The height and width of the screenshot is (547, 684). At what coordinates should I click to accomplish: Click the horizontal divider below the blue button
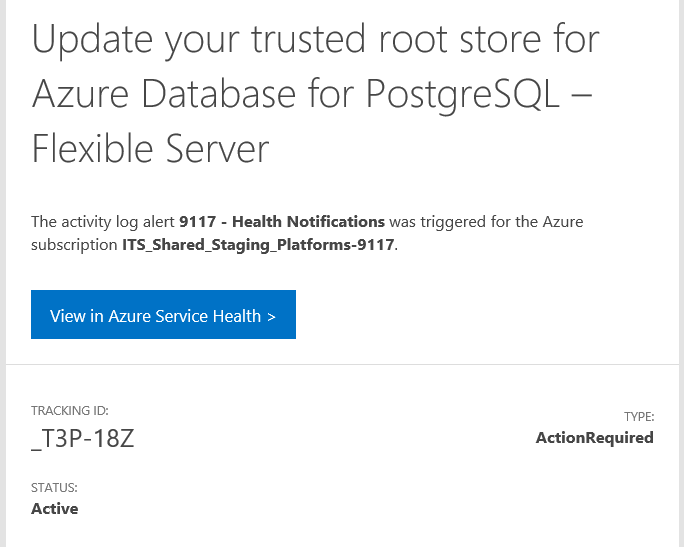click(342, 364)
